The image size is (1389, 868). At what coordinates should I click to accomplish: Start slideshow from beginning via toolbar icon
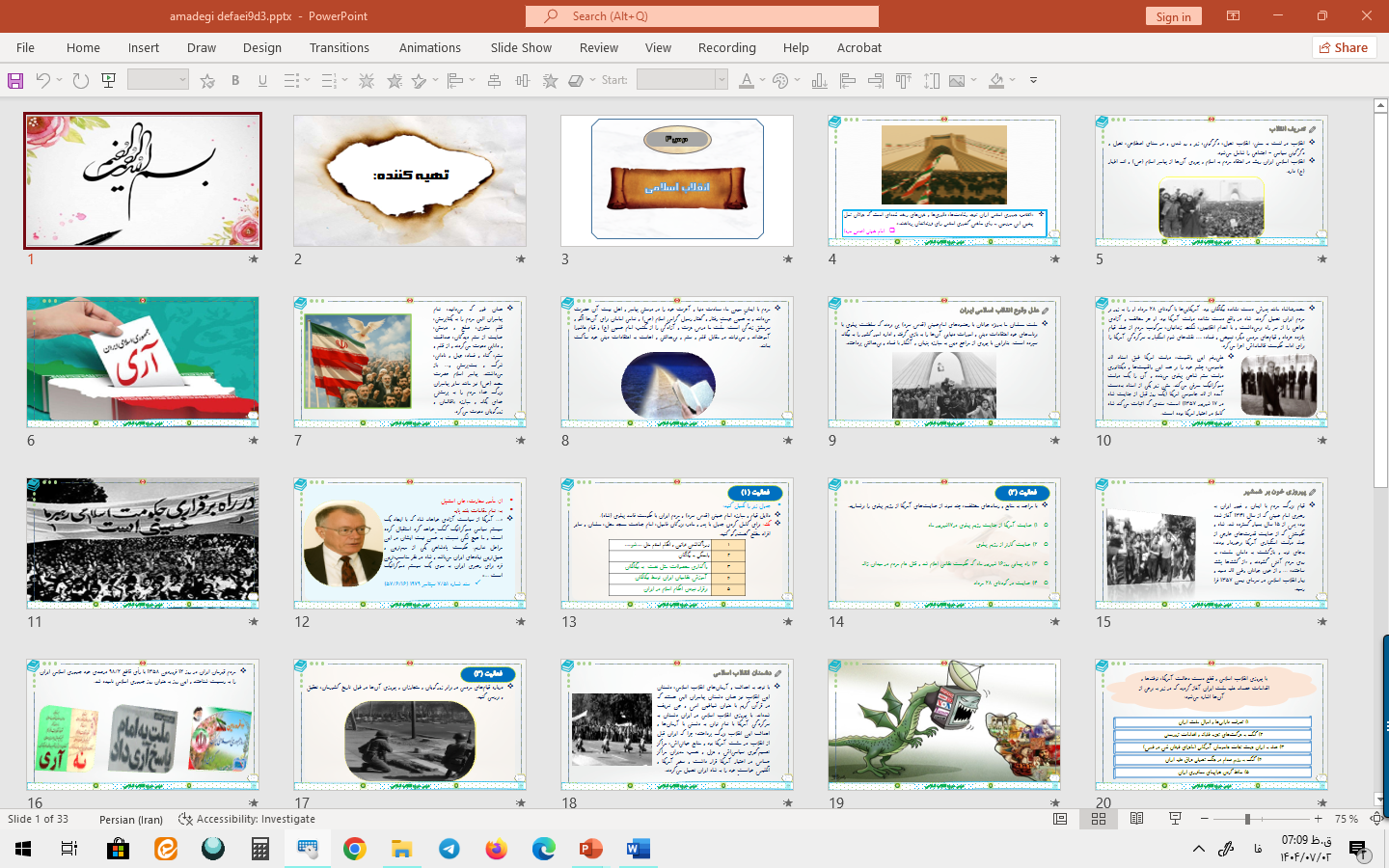pyautogui.click(x=109, y=81)
